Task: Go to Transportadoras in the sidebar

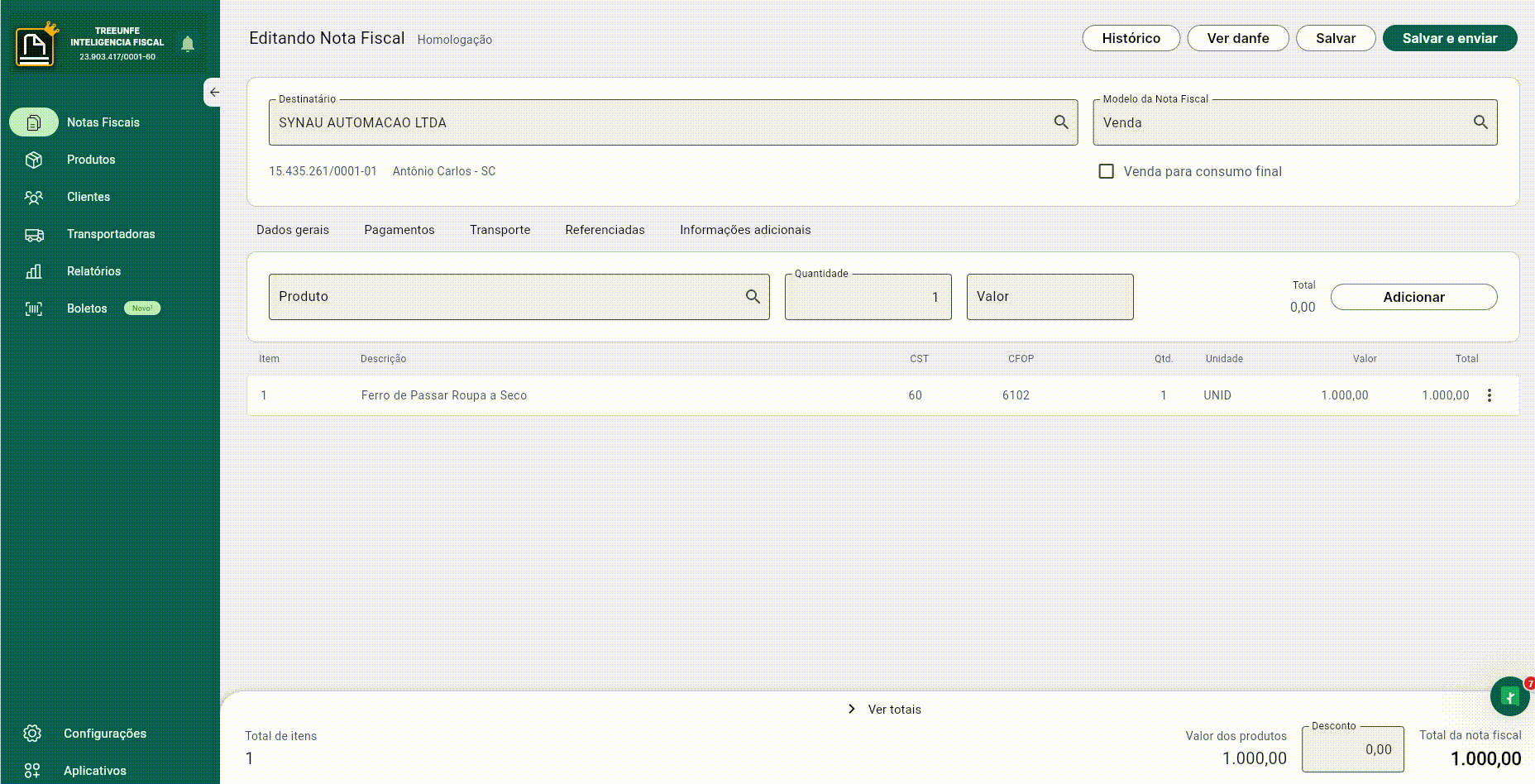Action: tap(110, 234)
